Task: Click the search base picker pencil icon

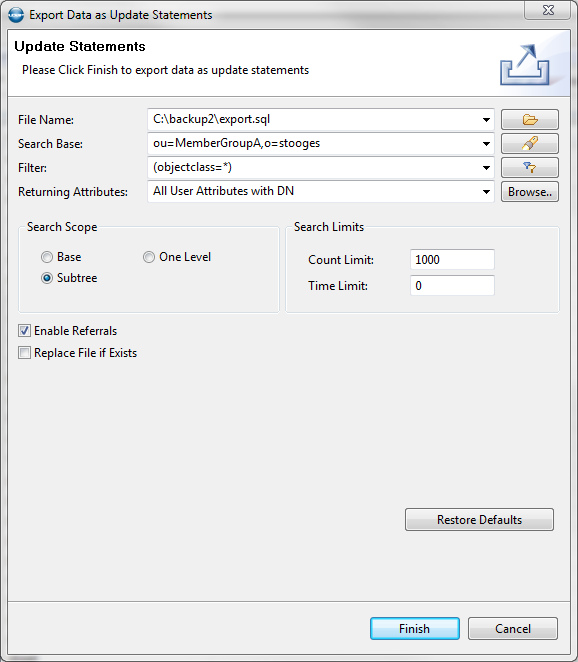Action: pos(529,144)
